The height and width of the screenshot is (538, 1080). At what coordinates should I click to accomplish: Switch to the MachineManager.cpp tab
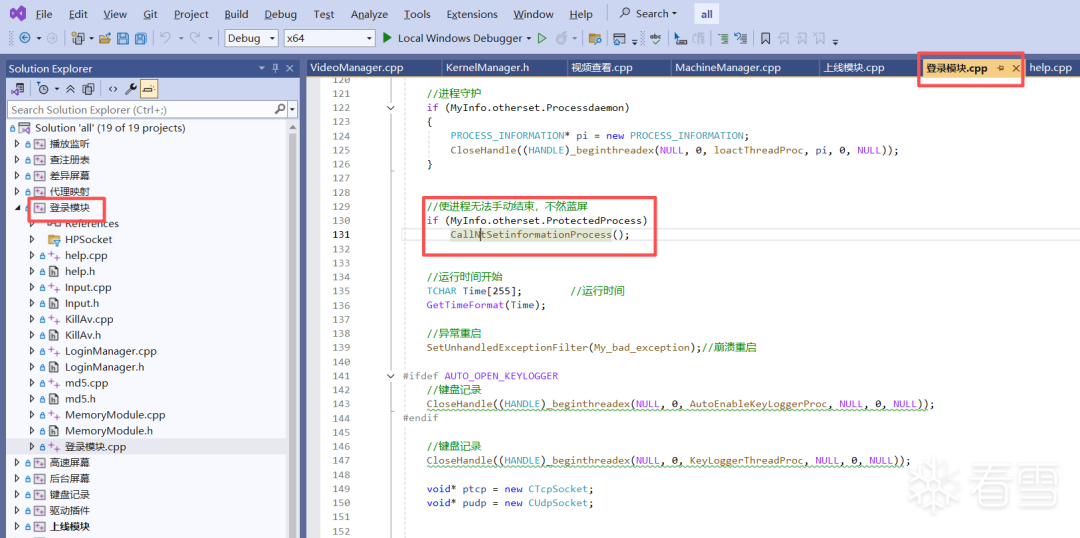click(x=727, y=68)
